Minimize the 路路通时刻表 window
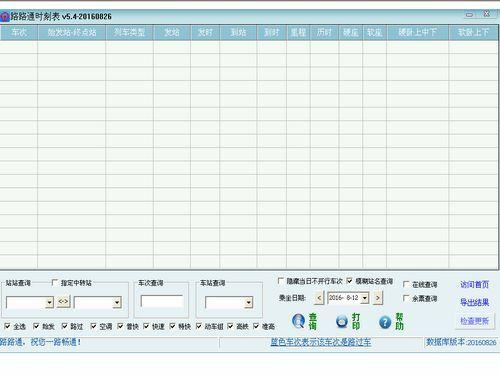This screenshot has height=375, width=500. click(x=469, y=15)
